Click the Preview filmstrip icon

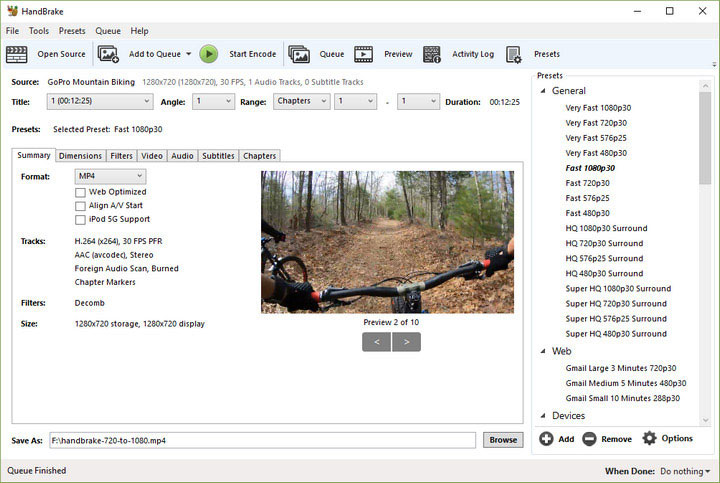363,54
